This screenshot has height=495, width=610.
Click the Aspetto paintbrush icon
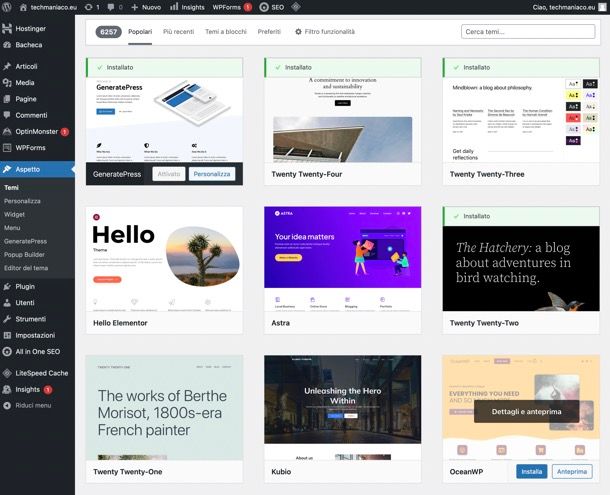click(x=7, y=169)
